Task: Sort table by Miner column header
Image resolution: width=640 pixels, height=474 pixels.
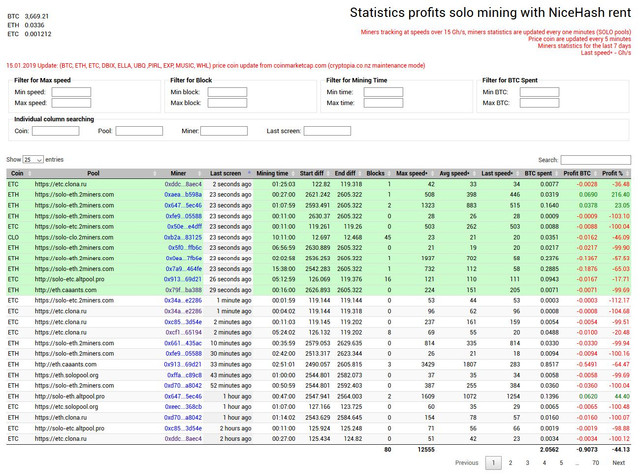Action: (x=178, y=173)
